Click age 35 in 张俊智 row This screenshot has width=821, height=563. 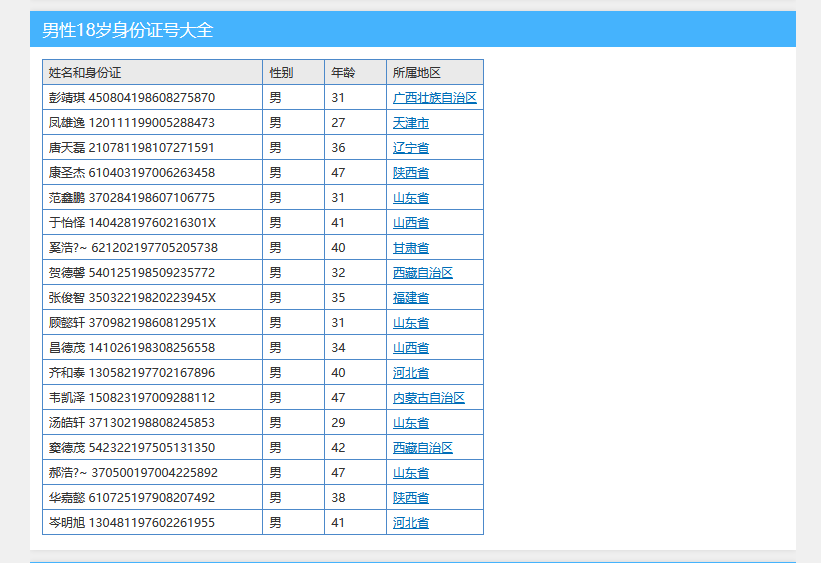point(355,297)
